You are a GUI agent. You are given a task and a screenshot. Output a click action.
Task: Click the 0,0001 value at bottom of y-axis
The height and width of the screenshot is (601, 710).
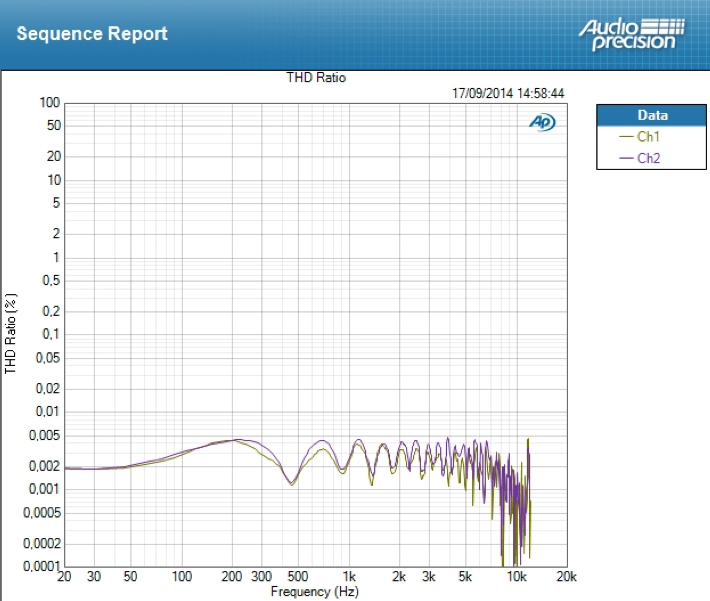[41, 567]
